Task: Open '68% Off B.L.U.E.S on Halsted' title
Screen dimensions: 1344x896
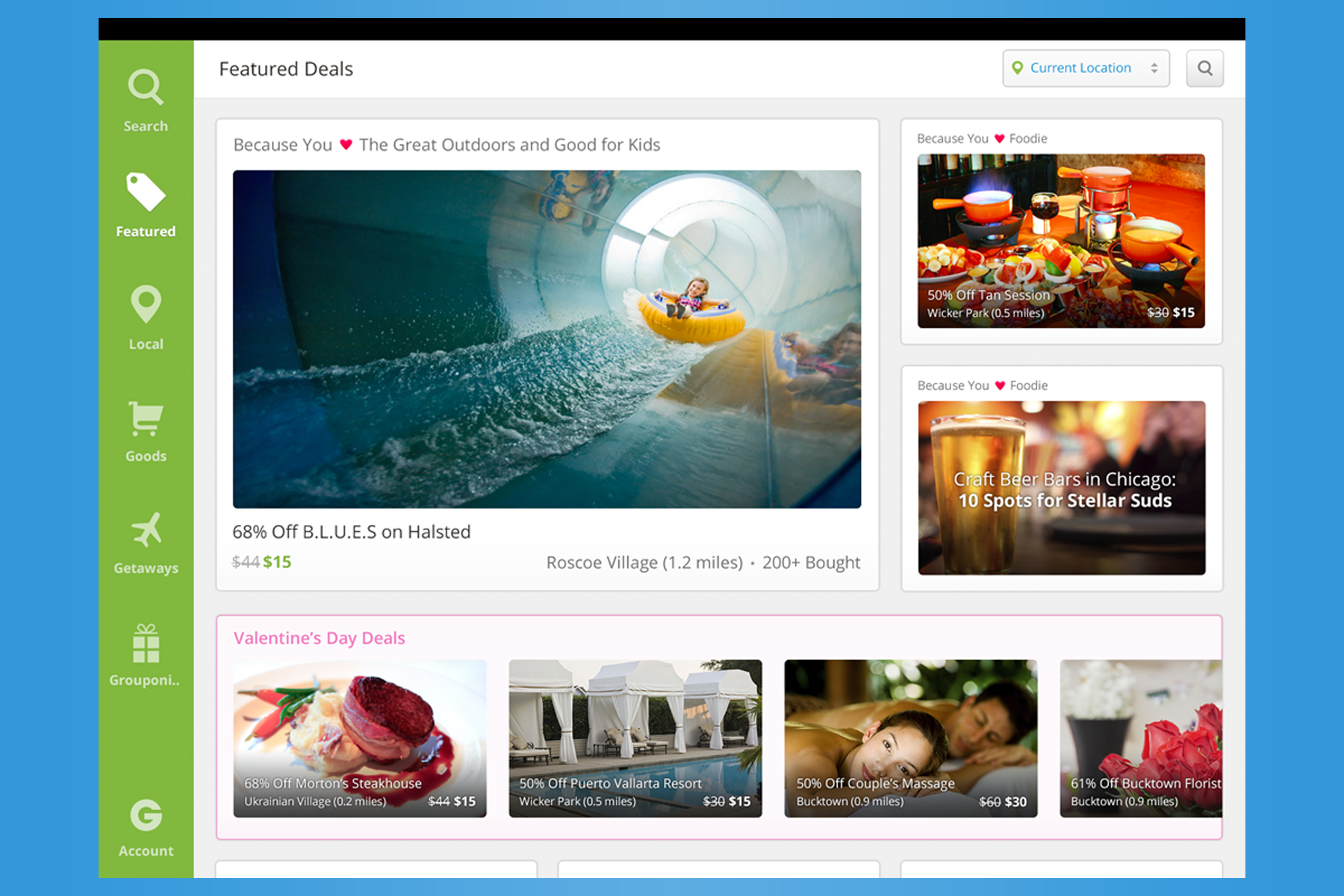Action: [x=351, y=532]
